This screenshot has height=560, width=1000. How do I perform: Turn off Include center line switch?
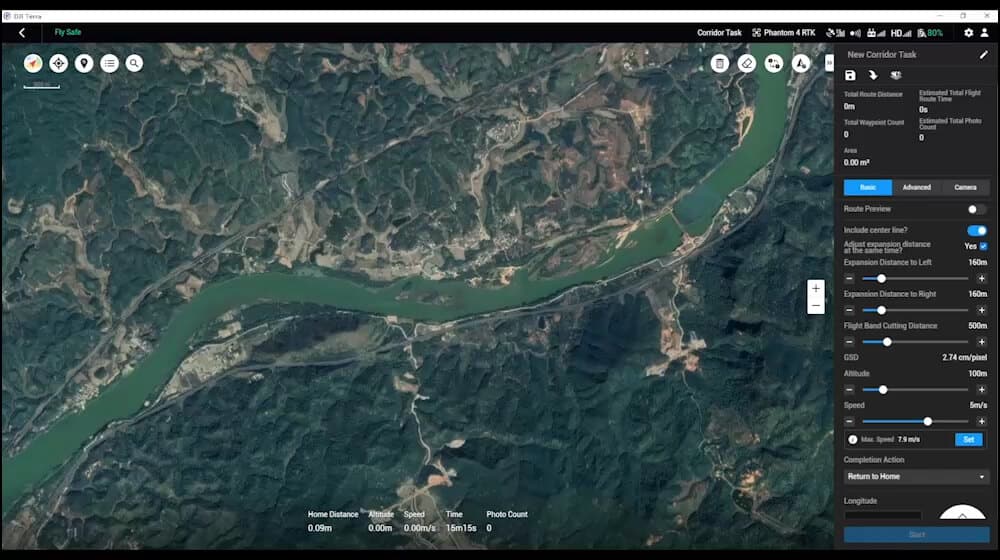tap(976, 230)
